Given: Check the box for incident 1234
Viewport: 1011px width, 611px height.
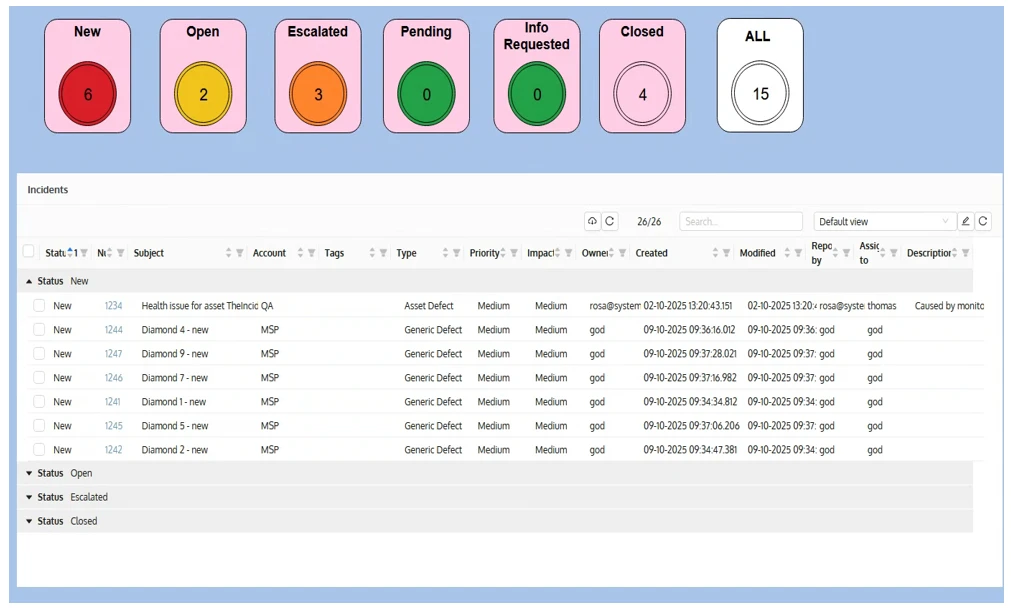Looking at the screenshot, I should [39, 306].
